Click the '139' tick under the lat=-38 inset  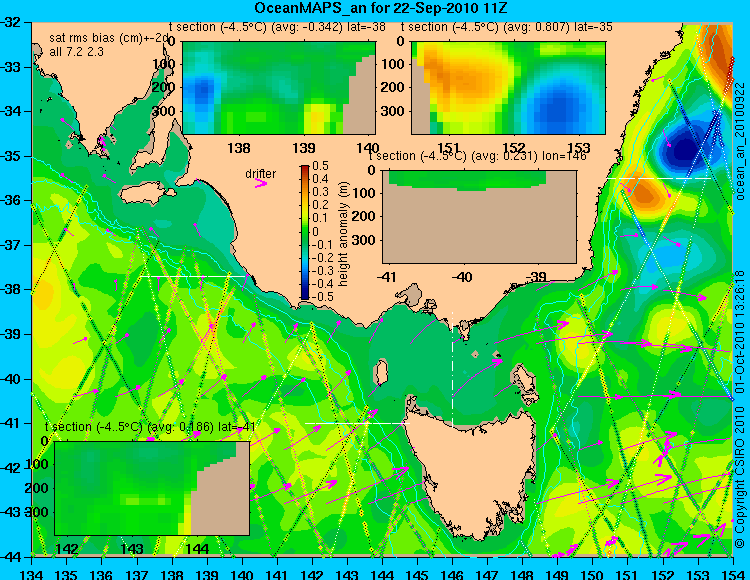click(303, 148)
